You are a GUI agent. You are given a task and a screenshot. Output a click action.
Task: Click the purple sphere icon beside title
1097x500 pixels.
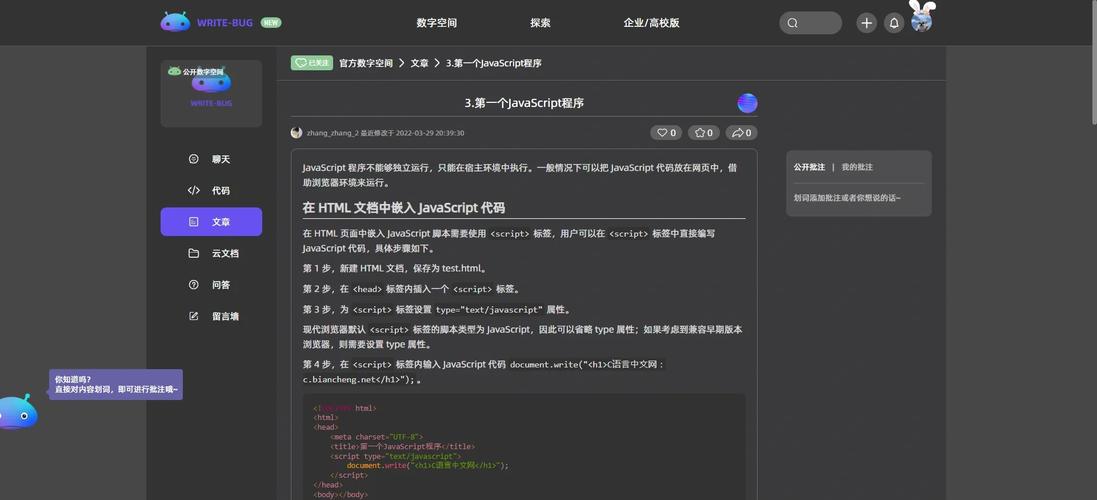click(747, 103)
